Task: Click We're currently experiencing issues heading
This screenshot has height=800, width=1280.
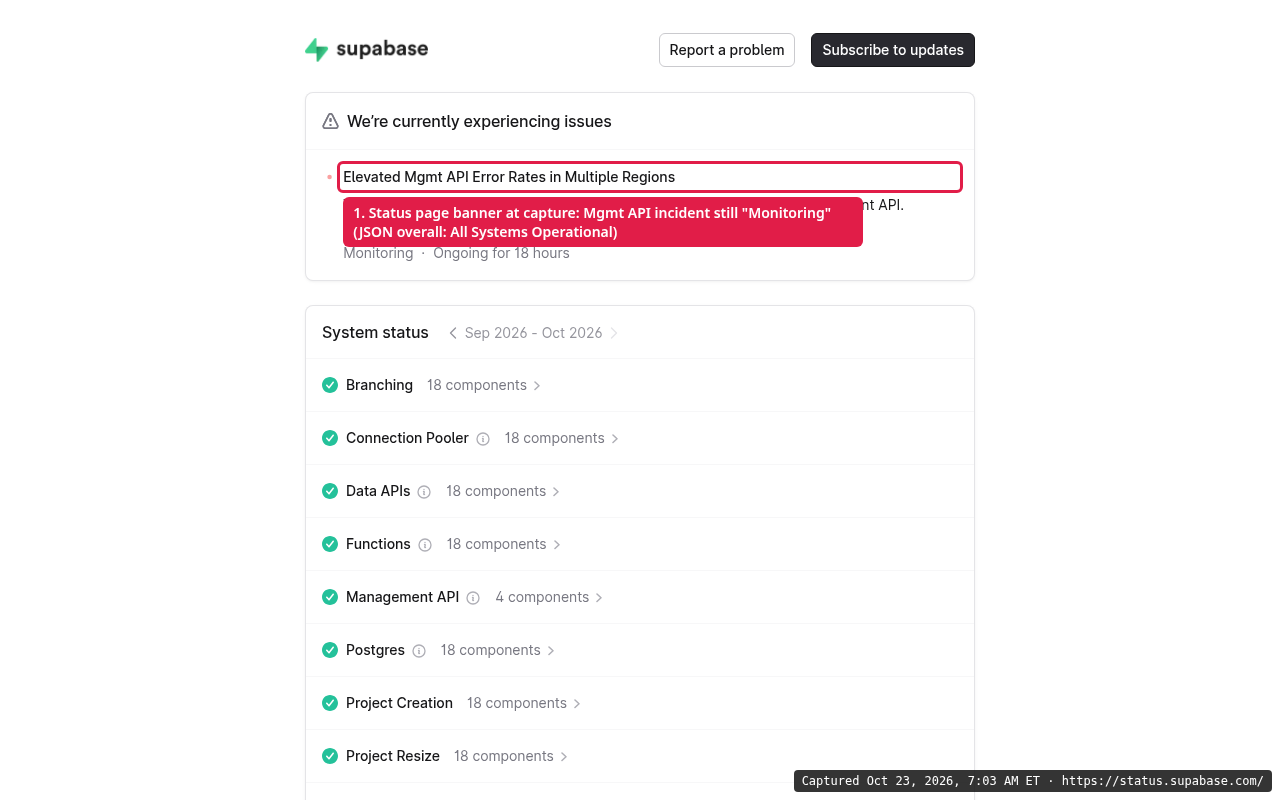Action: tap(479, 121)
